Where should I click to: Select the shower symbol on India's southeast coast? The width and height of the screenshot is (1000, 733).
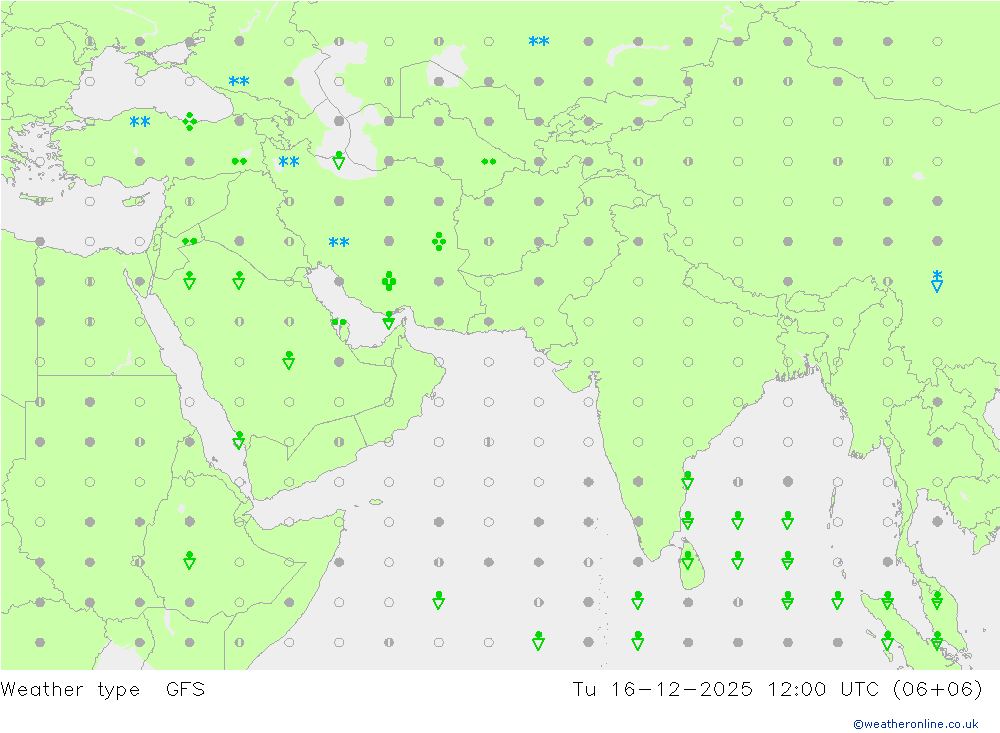point(688,480)
